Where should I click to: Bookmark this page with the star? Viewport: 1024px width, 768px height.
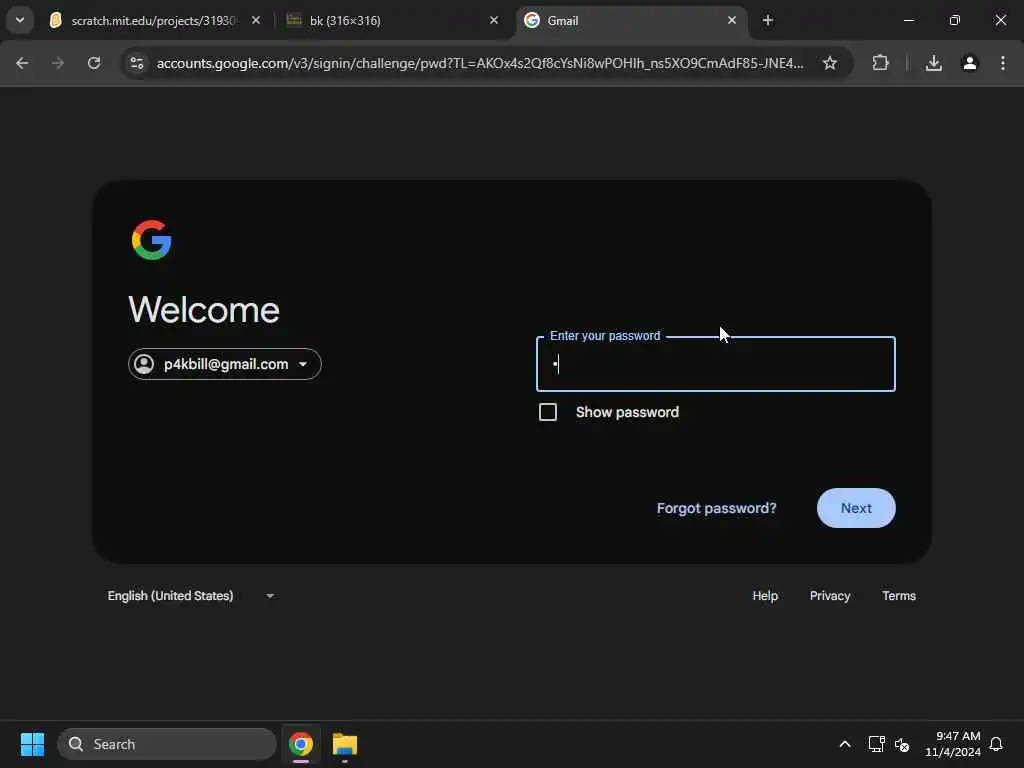point(829,63)
